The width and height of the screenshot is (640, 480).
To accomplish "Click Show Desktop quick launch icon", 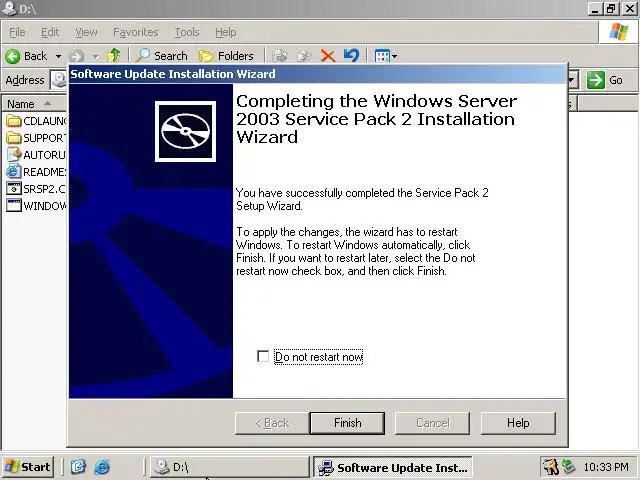I will click(78, 467).
